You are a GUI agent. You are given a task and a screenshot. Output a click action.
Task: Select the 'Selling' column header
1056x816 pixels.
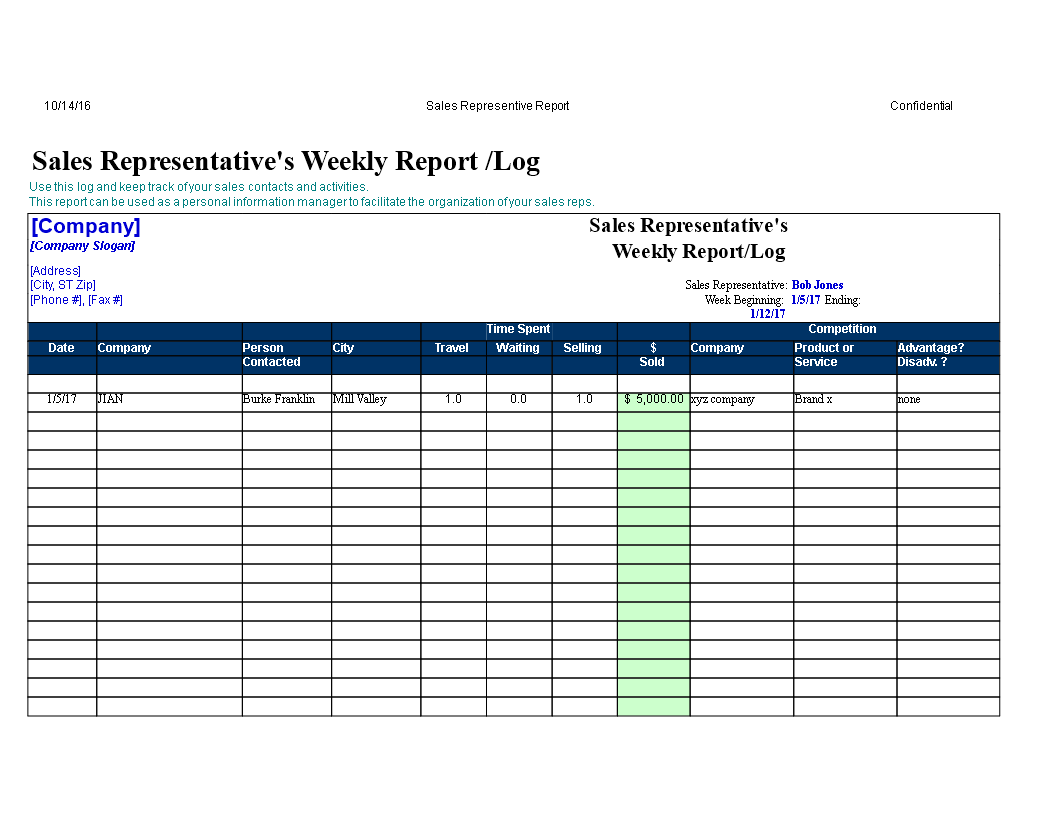point(583,347)
